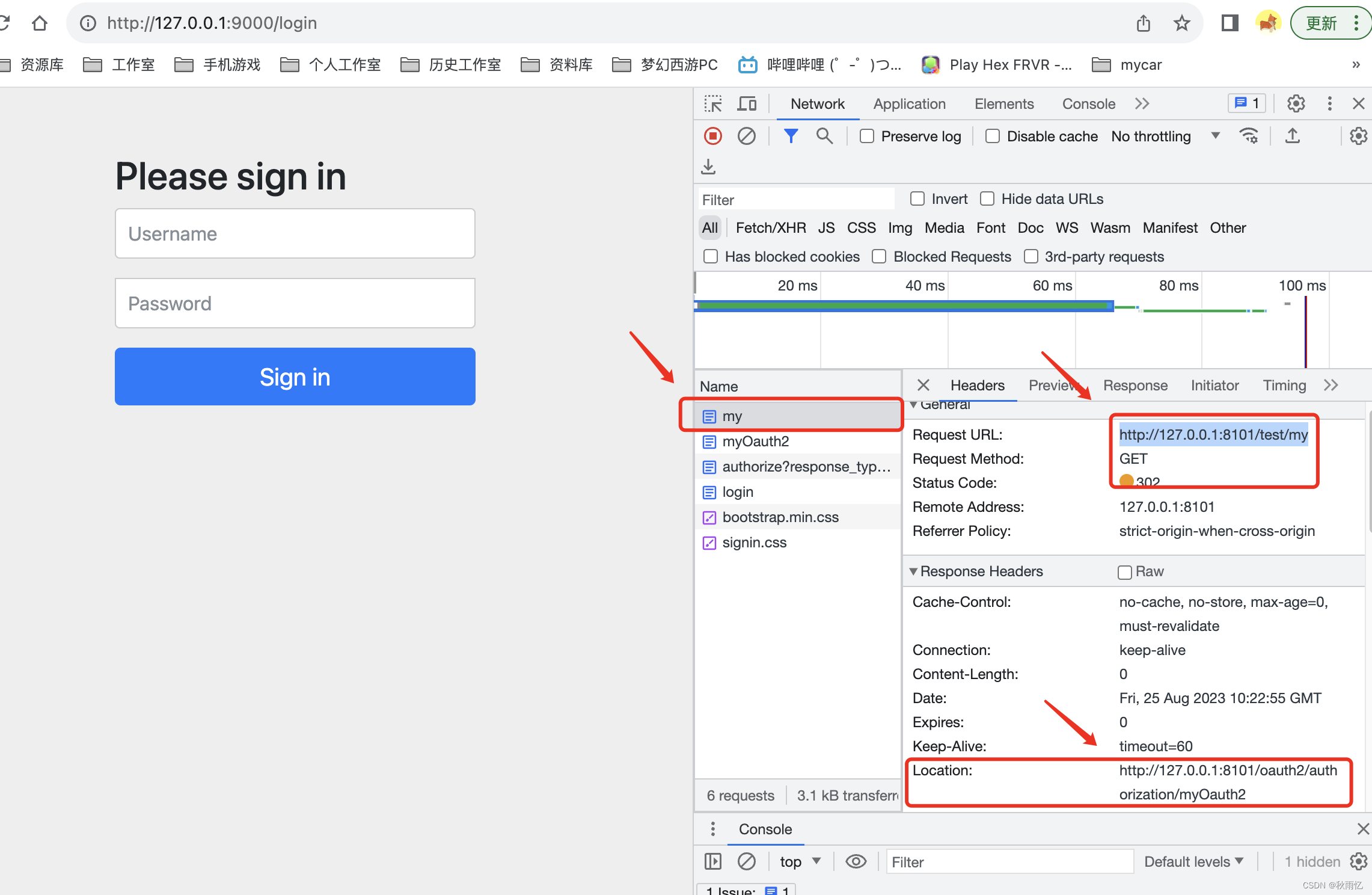Create live expression with eye icon in Console

[856, 861]
